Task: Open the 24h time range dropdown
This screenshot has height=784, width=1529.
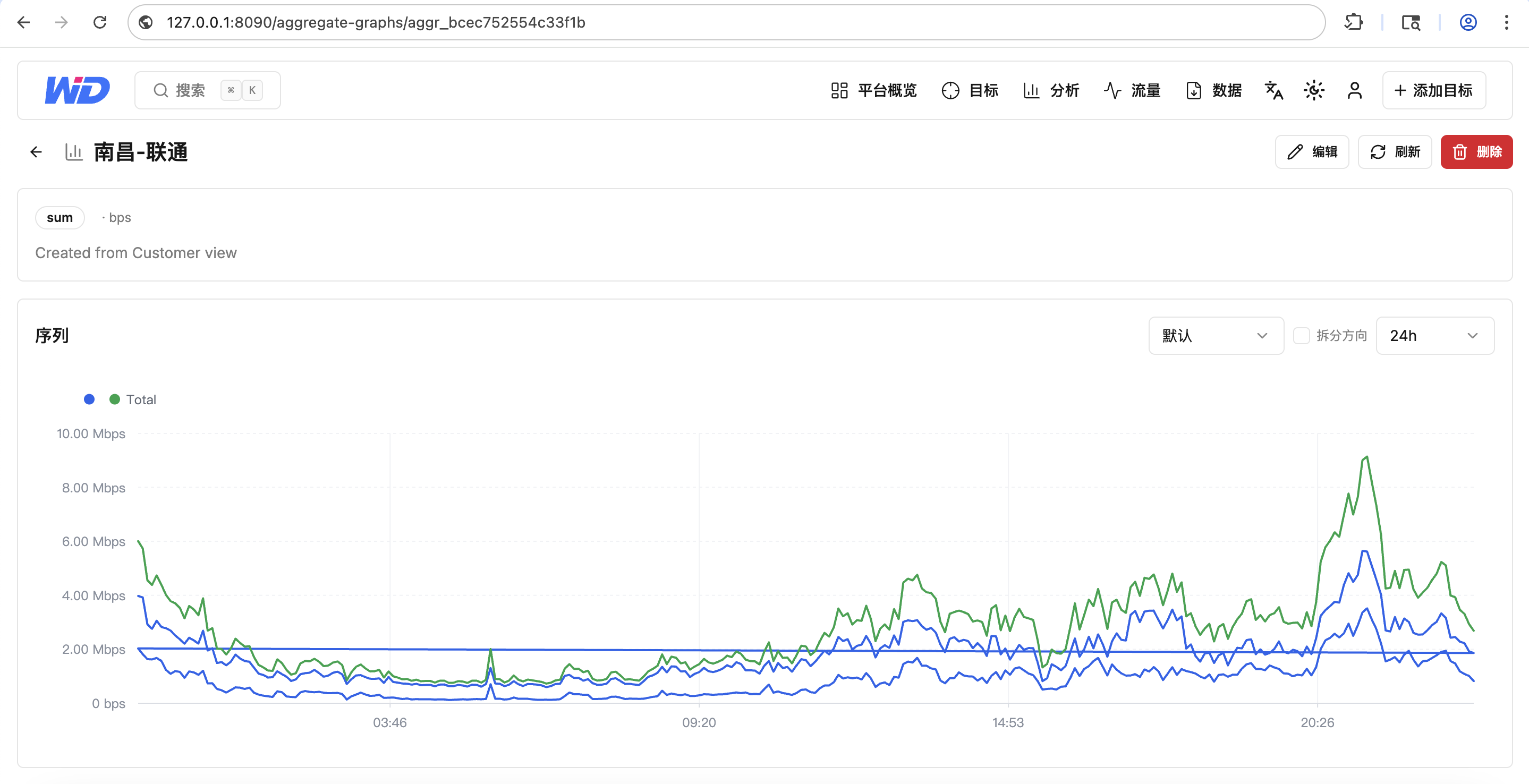Action: point(1434,335)
